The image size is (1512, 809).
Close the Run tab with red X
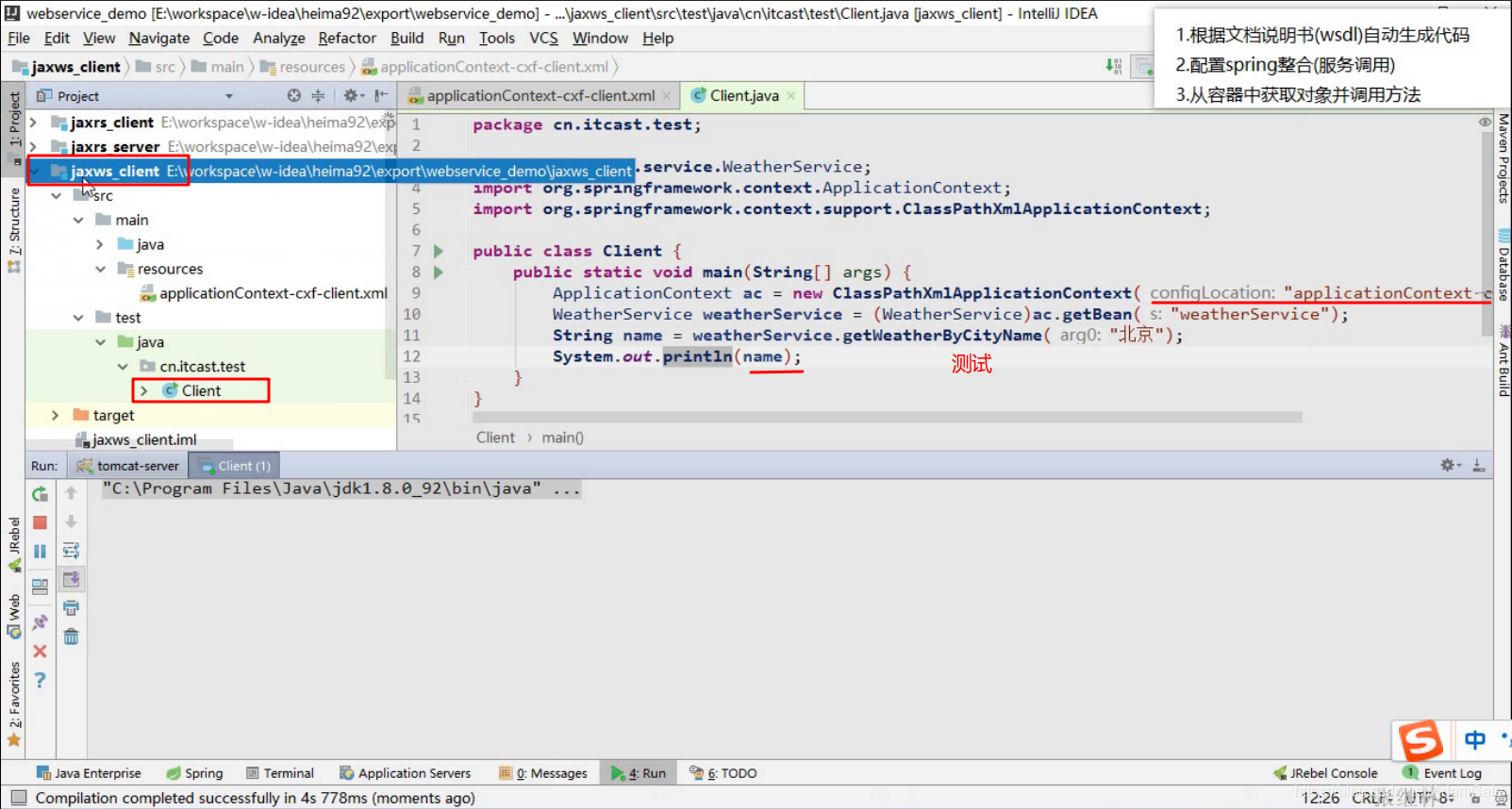pyautogui.click(x=40, y=652)
